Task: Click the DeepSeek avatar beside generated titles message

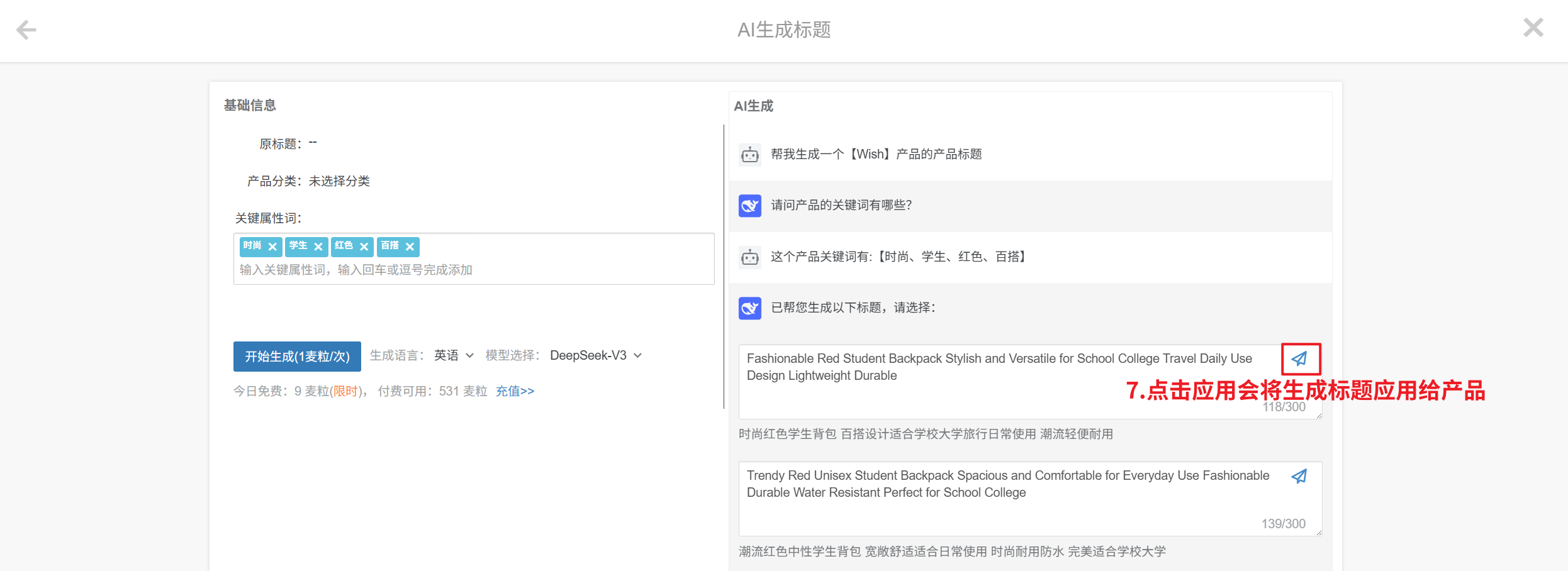Action: [x=749, y=308]
